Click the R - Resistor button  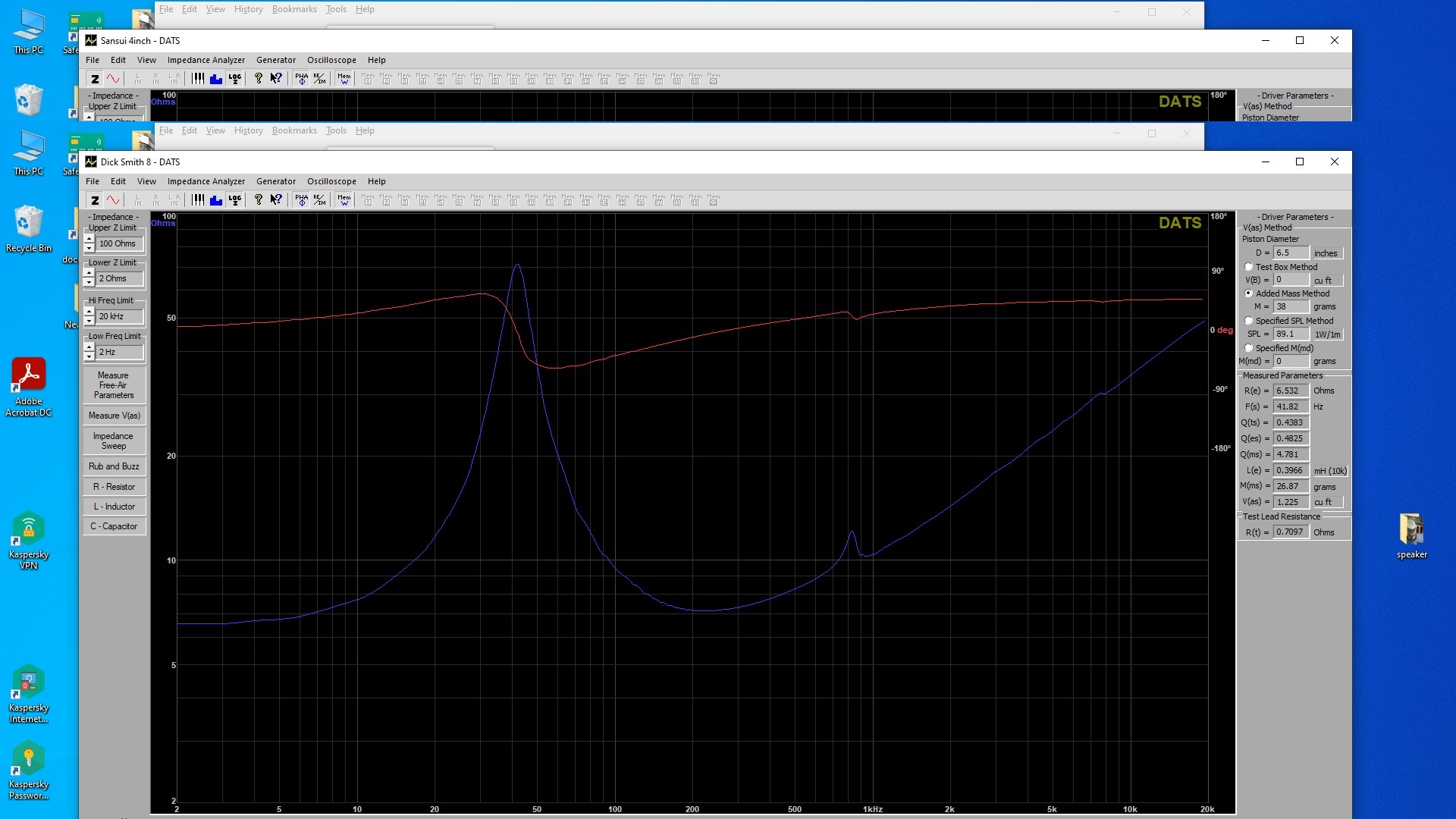click(114, 487)
